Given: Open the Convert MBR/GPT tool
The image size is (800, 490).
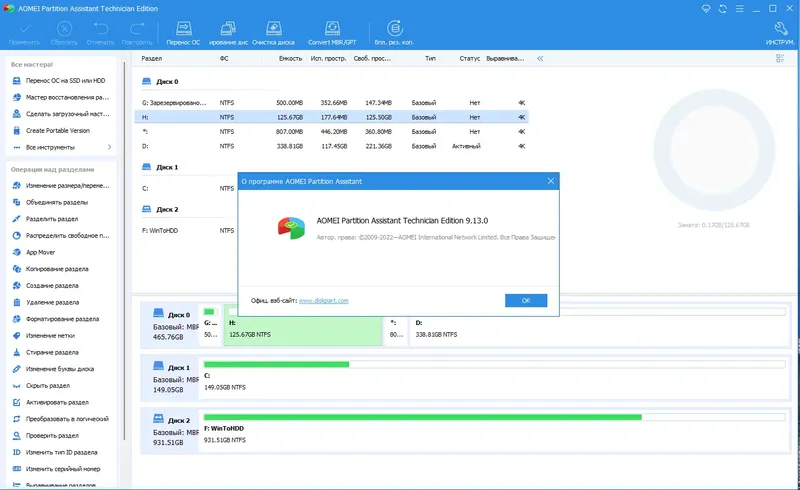Looking at the screenshot, I should [x=332, y=33].
